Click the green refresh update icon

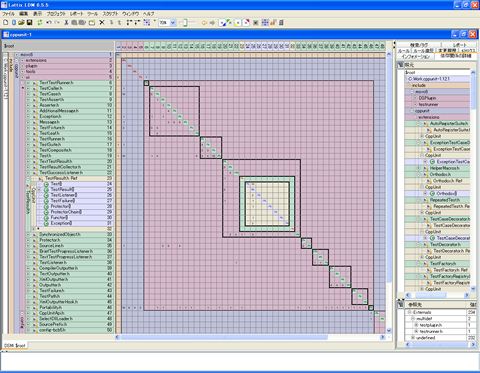click(x=40, y=22)
